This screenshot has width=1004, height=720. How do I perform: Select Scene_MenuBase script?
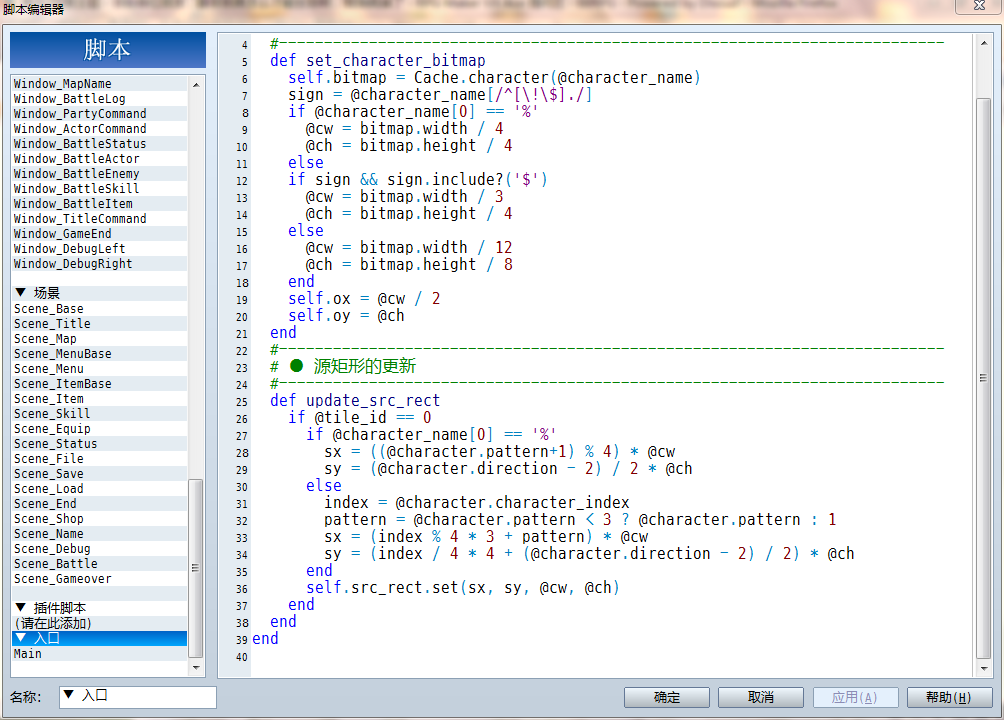click(x=100, y=354)
